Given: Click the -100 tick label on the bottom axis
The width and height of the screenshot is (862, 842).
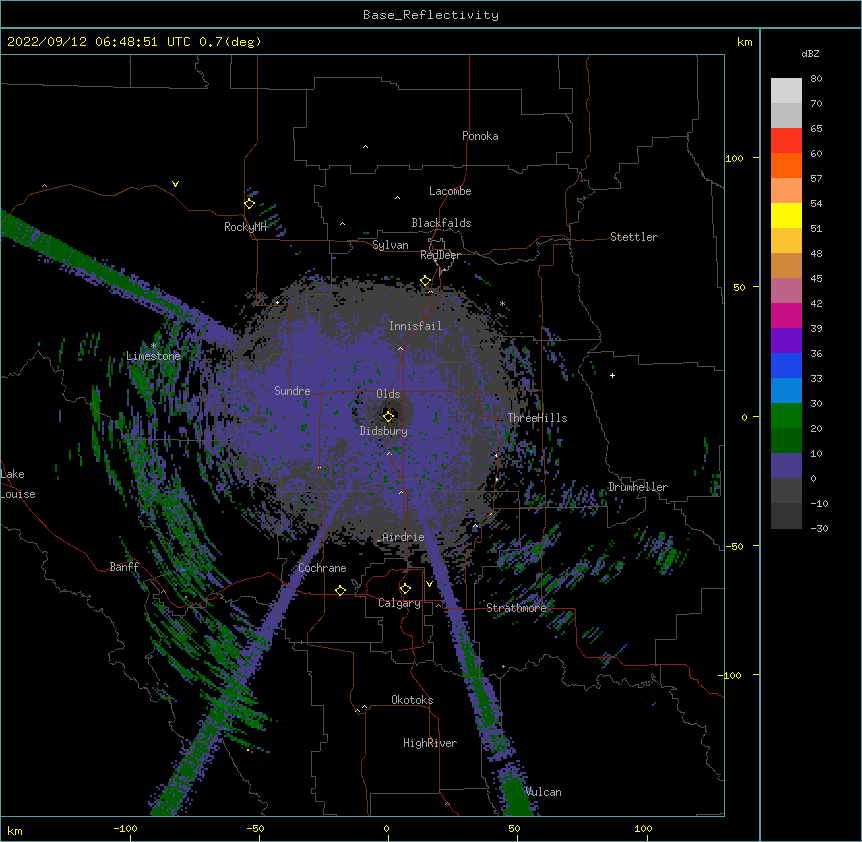Looking at the screenshot, I should tap(125, 828).
